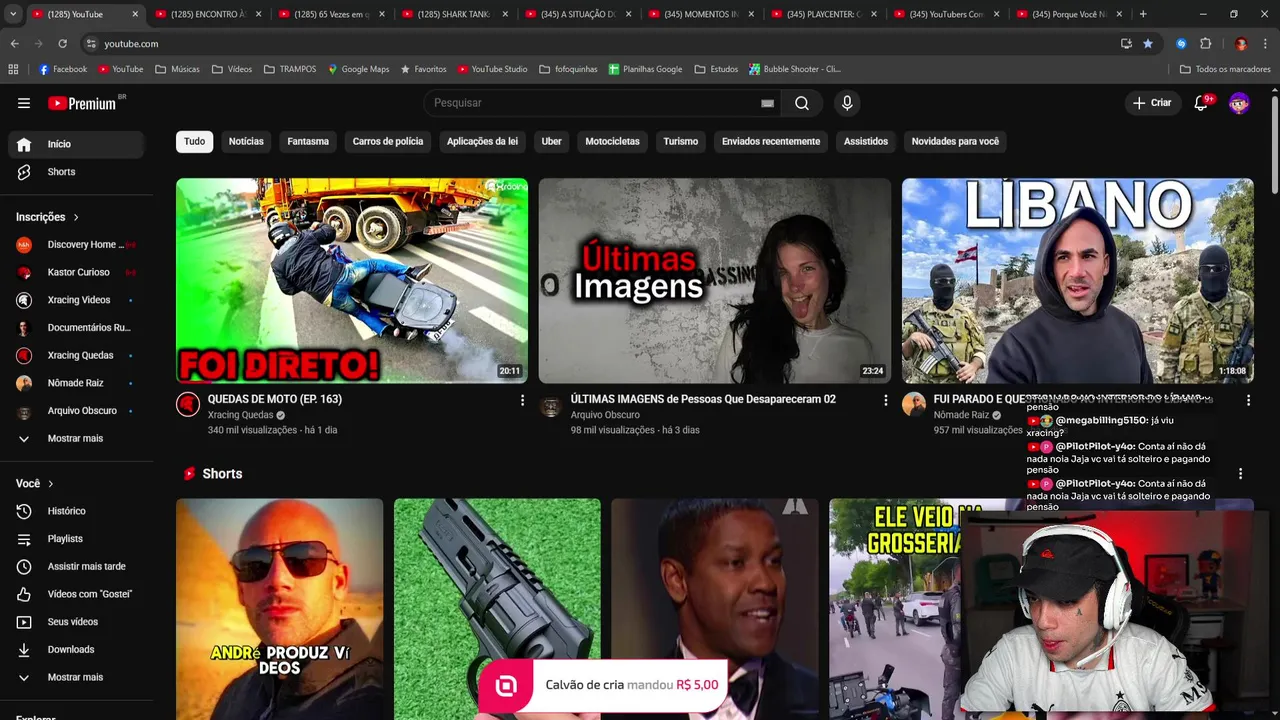This screenshot has height=720, width=1280.
Task: Select the Aplicações da lei chip
Action: (x=482, y=141)
